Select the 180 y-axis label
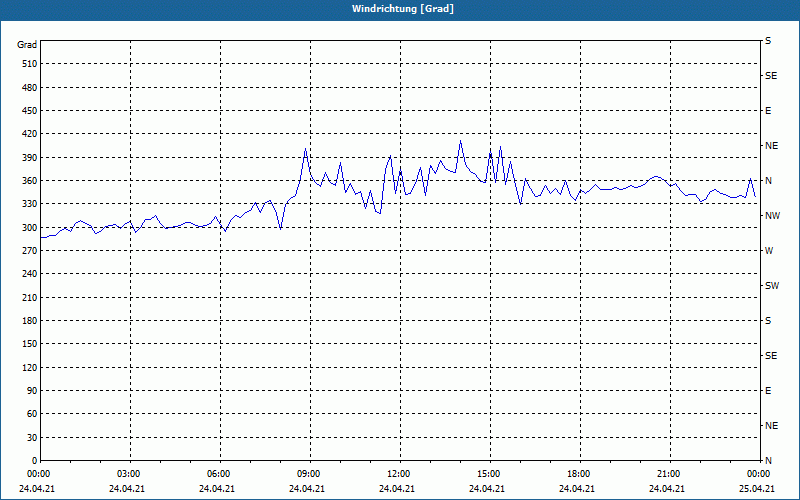 30,321
